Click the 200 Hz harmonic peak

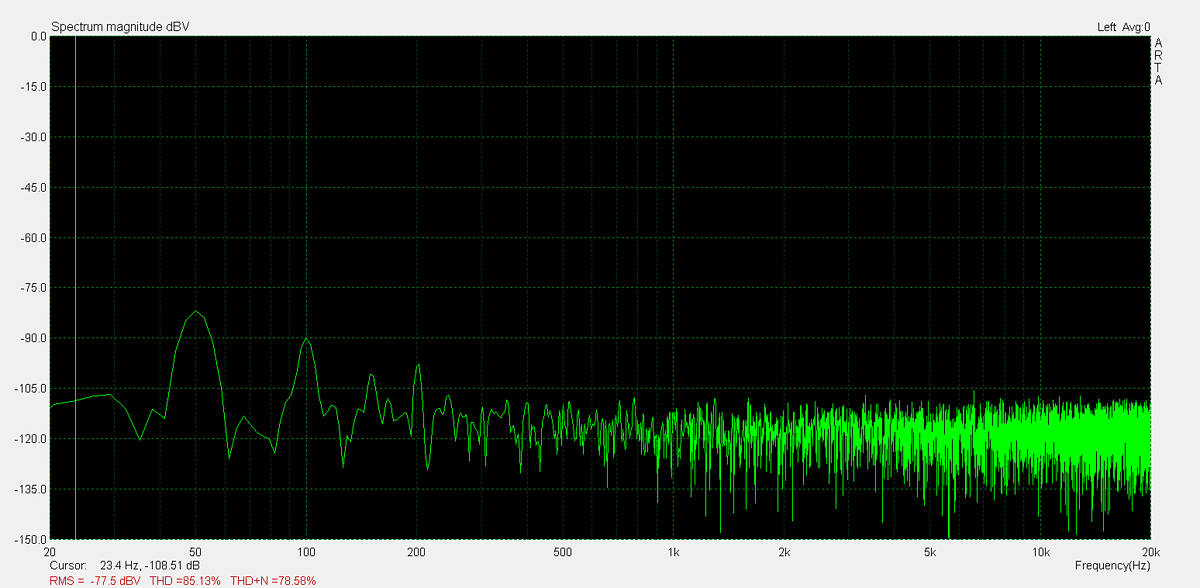(418, 365)
